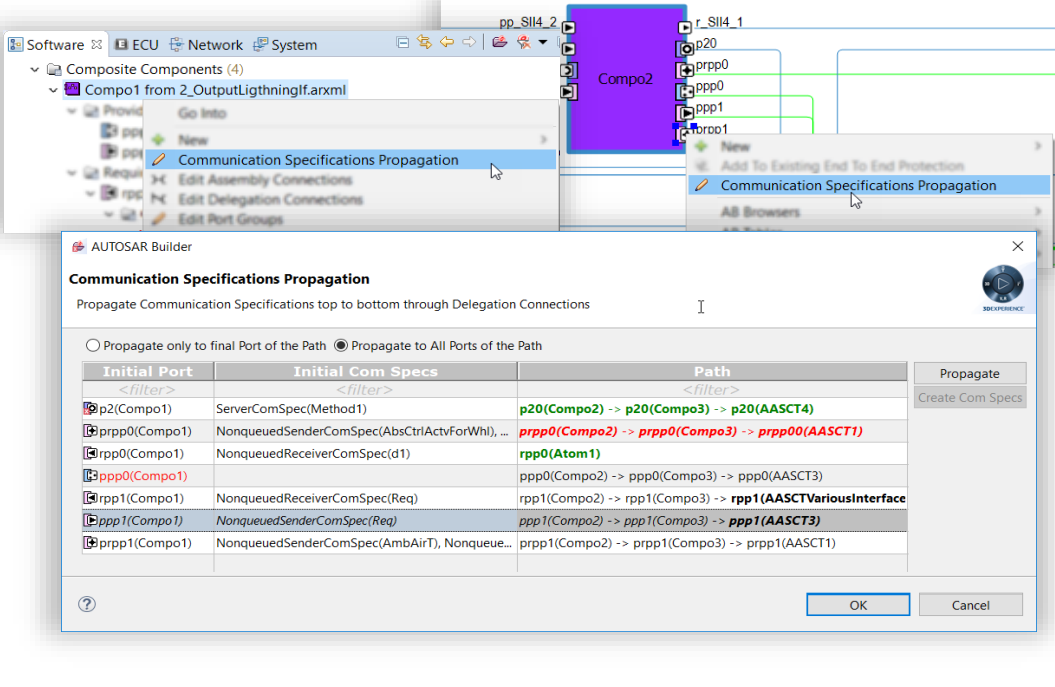Screen dimensions: 1055x687
Task: Toggle the link-with-editor icon in the toolbar
Action: click(x=424, y=42)
